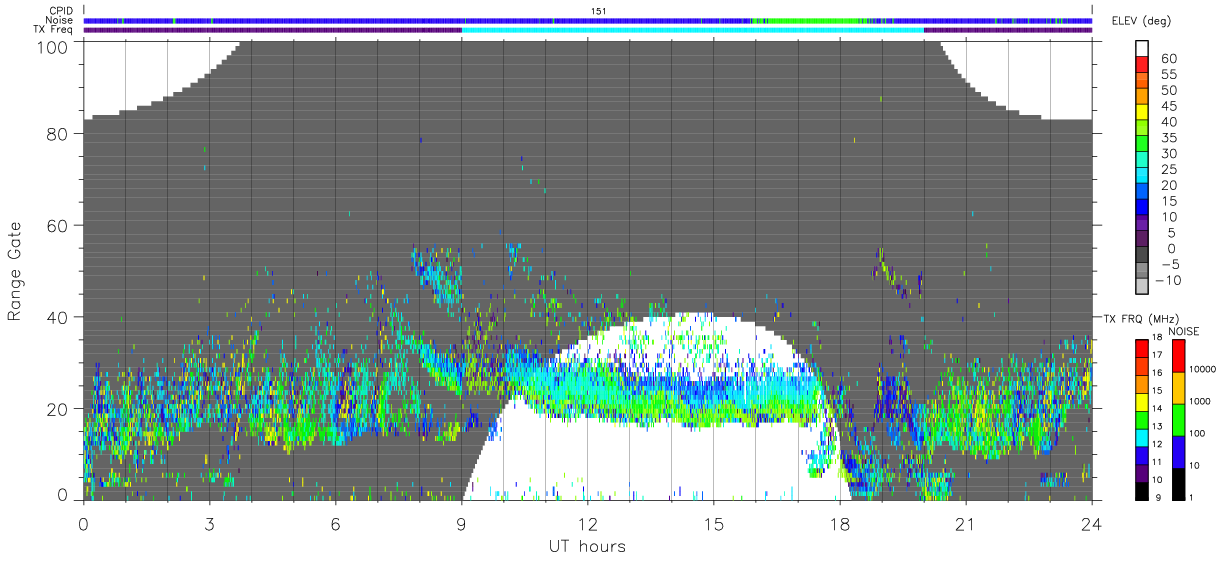Select the yellow TX FRQ band between 15 and 14
This screenshot has width=1228, height=567.
point(1142,401)
